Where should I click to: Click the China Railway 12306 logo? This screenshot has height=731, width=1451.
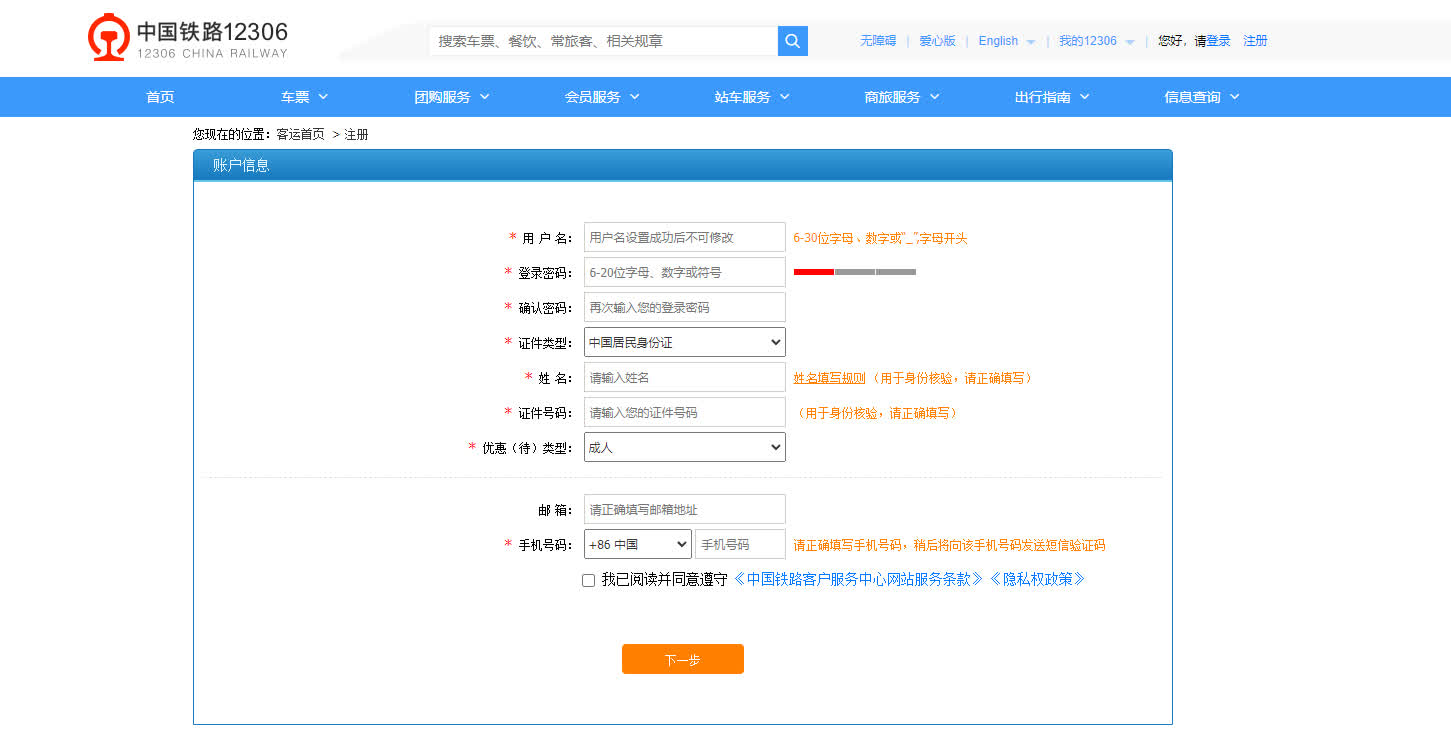coord(187,39)
